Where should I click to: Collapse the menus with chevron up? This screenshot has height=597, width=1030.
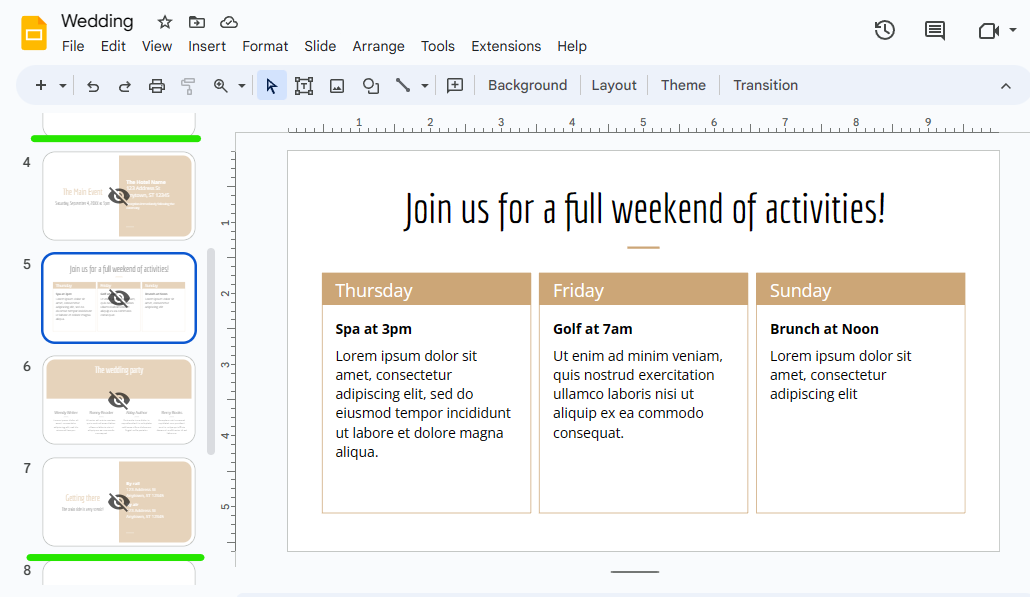click(x=1006, y=86)
